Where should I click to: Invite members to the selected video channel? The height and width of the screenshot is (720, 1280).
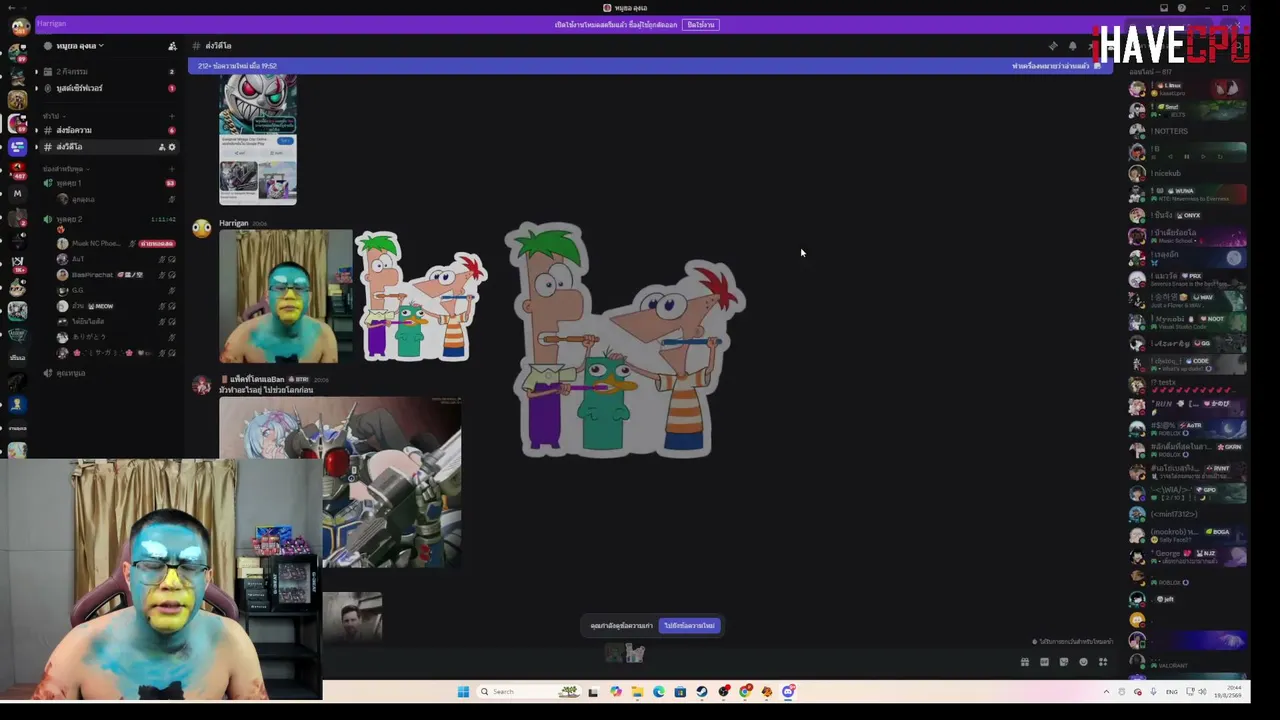pyautogui.click(x=161, y=147)
